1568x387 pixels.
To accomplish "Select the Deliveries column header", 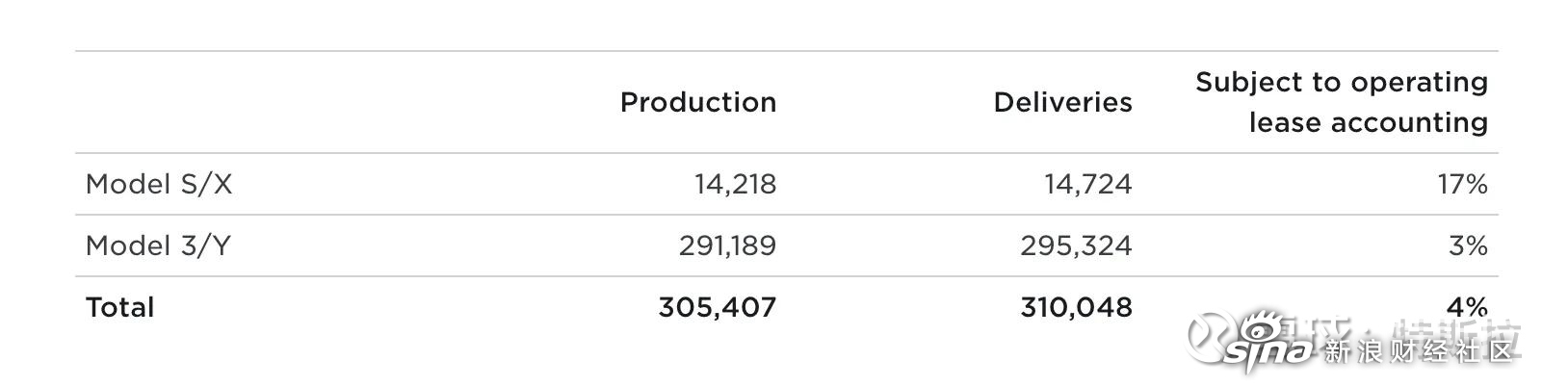I will click(x=1063, y=102).
